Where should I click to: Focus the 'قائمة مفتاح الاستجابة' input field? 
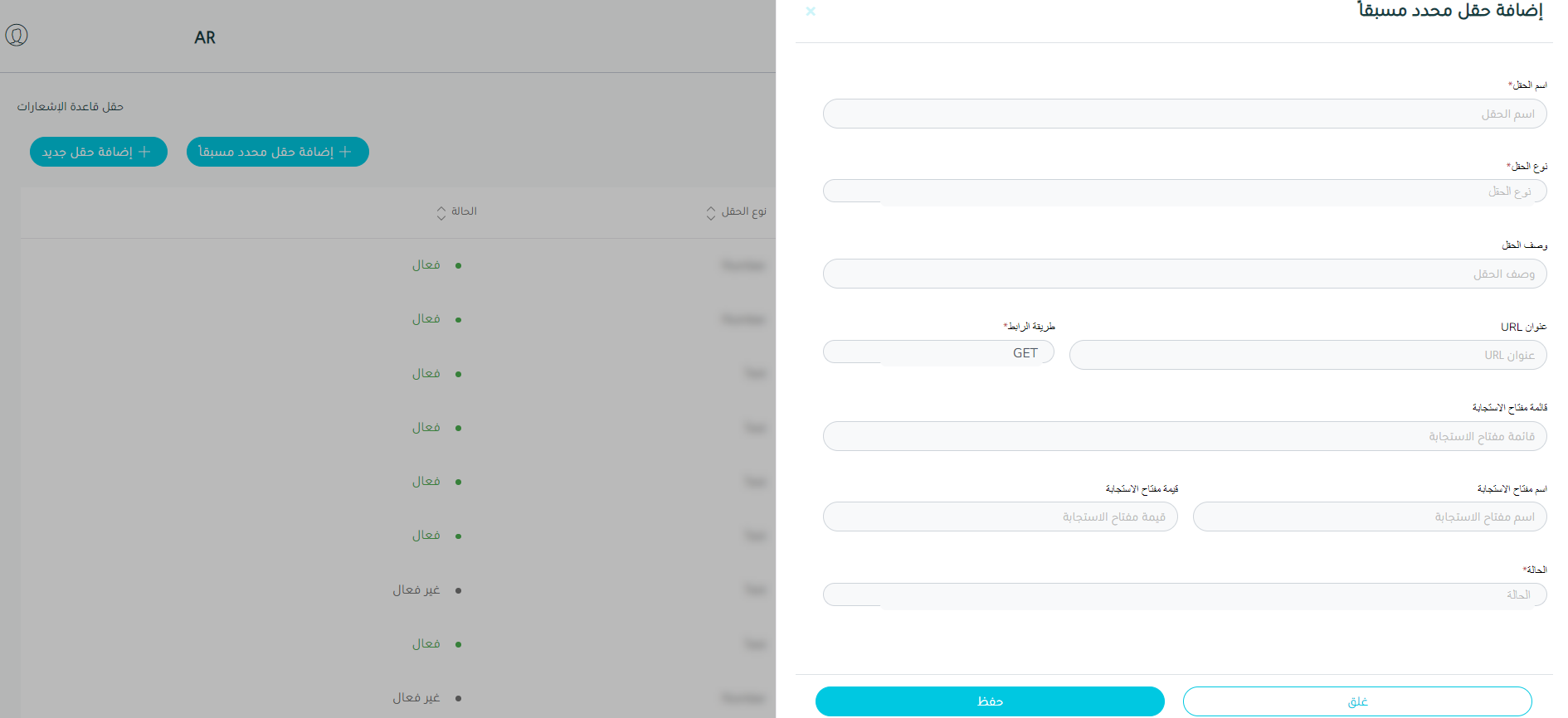tap(1185, 436)
